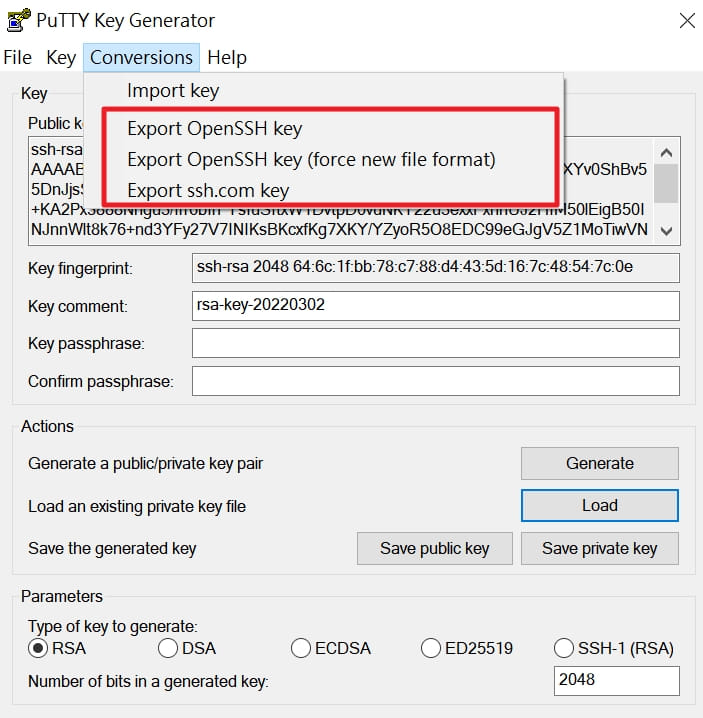
Task: Click the Generate button
Action: coord(599,463)
